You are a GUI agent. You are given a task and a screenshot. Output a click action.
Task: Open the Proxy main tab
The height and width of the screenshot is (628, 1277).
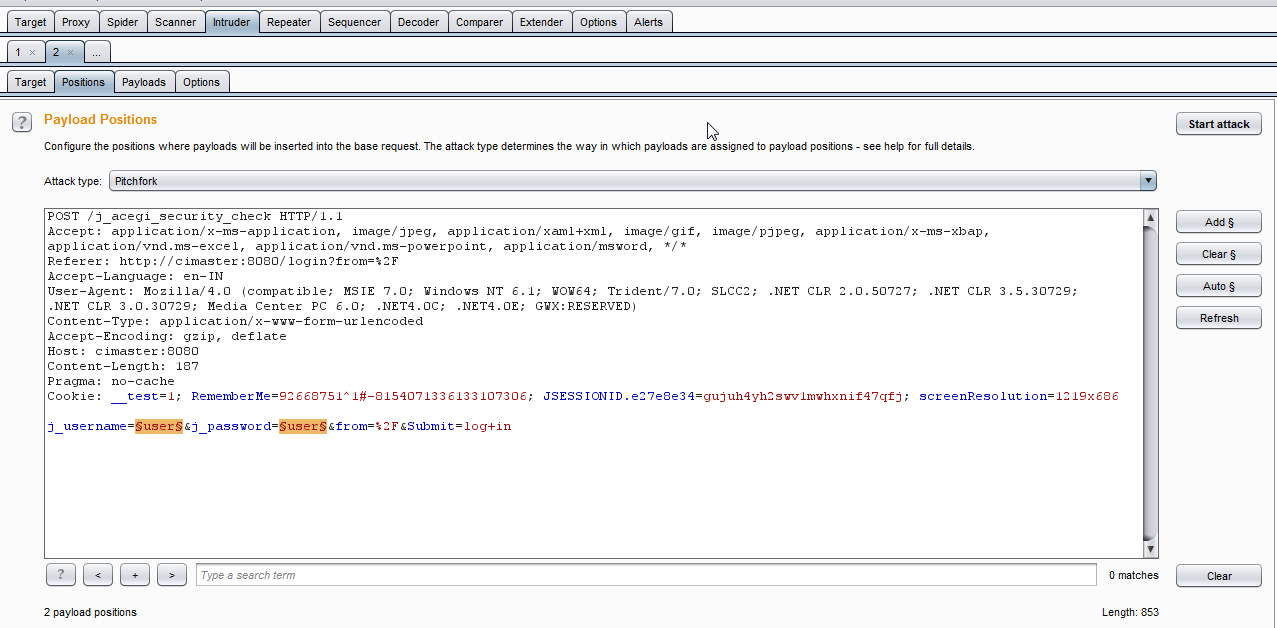pyautogui.click(x=76, y=22)
